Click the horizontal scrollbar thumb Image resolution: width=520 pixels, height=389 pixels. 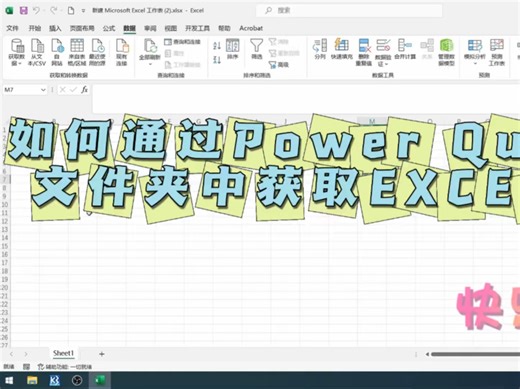tap(475, 354)
